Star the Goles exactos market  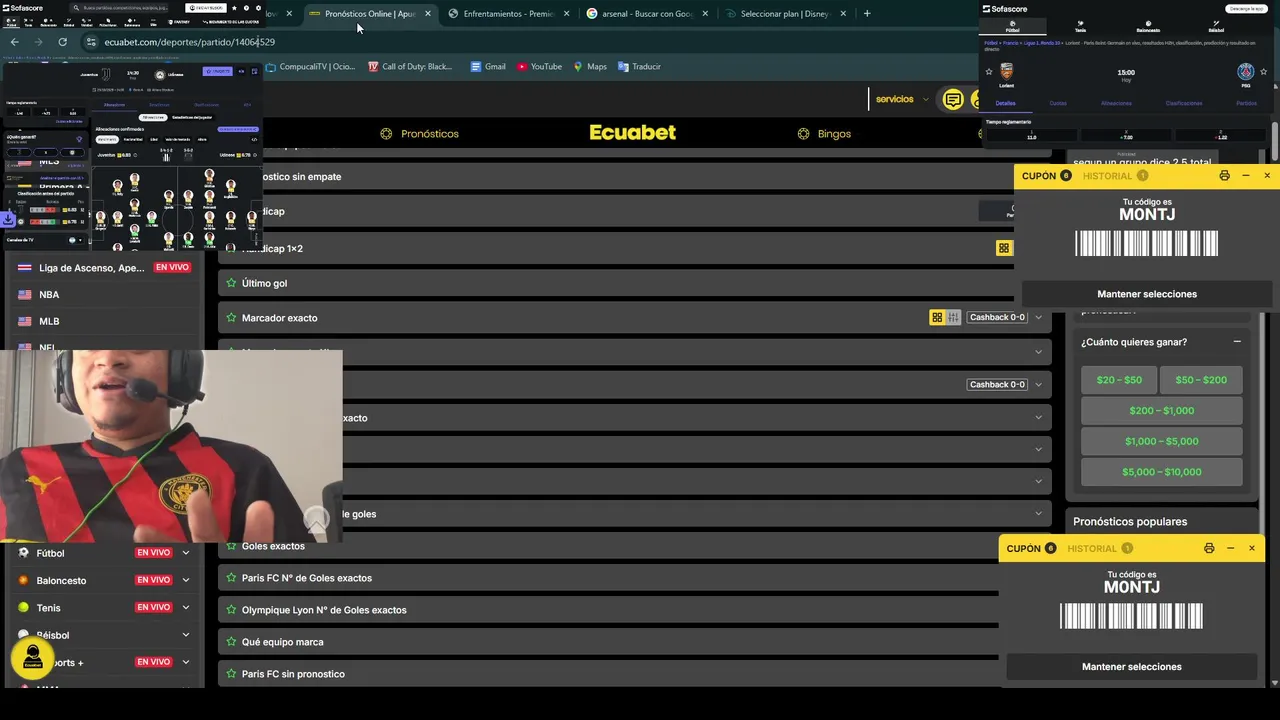click(231, 546)
